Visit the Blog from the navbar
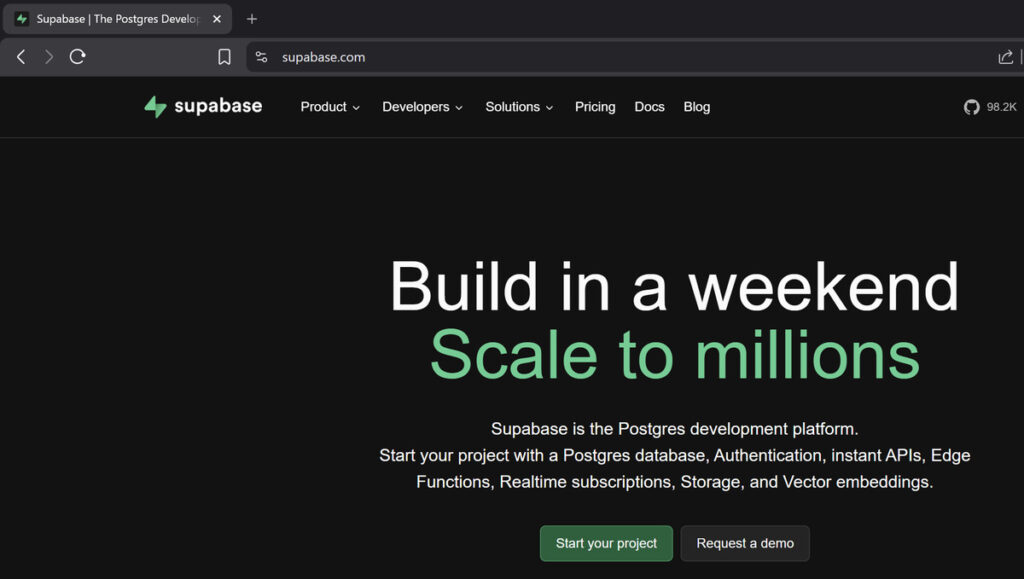Image resolution: width=1024 pixels, height=579 pixels. point(697,107)
